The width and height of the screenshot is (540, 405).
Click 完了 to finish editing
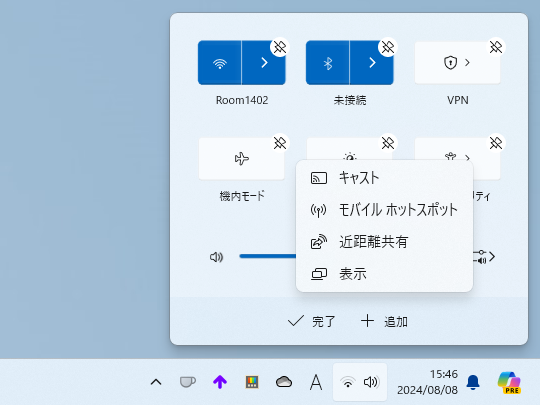(x=311, y=321)
